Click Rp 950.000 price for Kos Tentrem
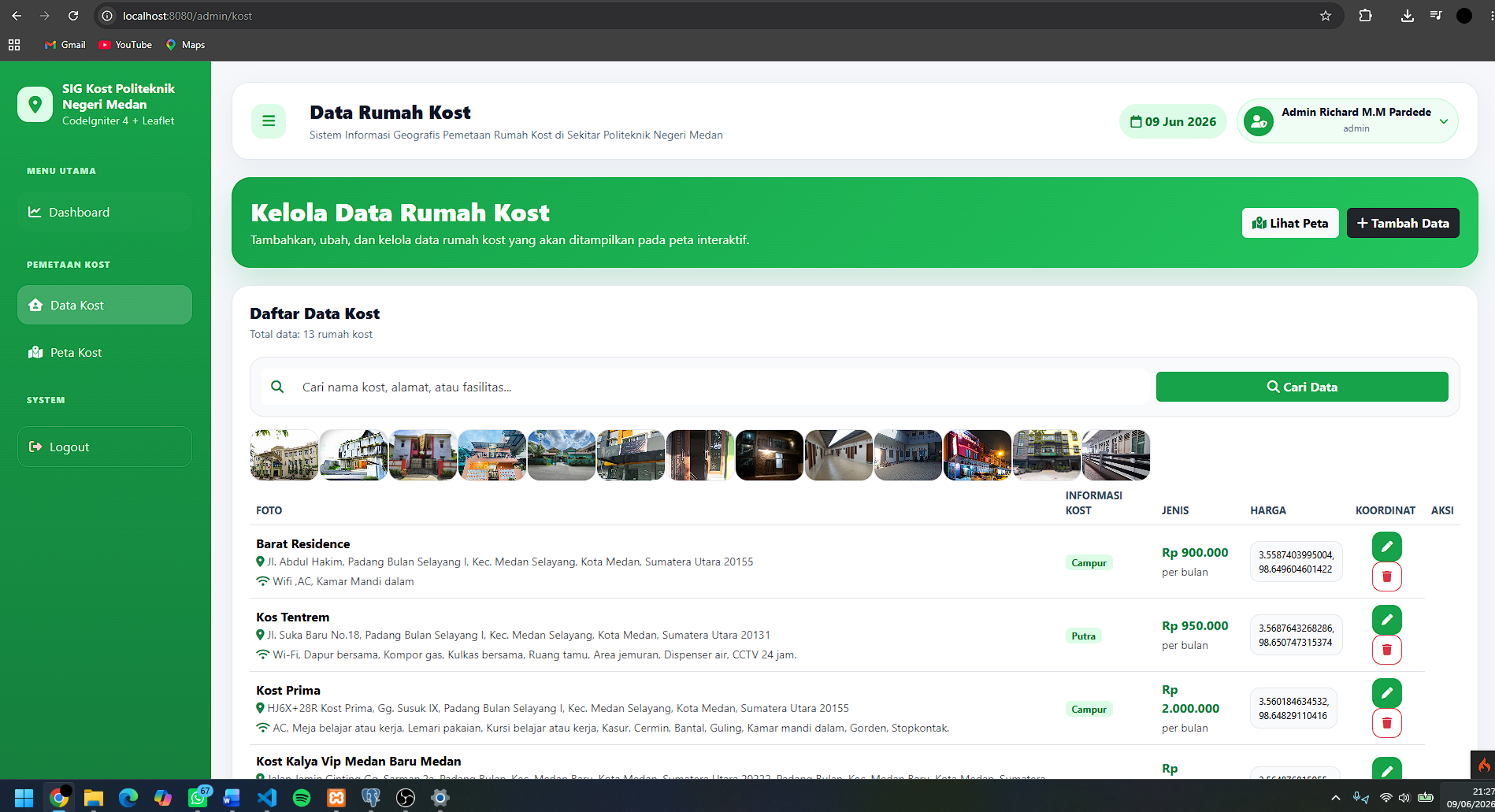The image size is (1495, 812). pos(1195,625)
